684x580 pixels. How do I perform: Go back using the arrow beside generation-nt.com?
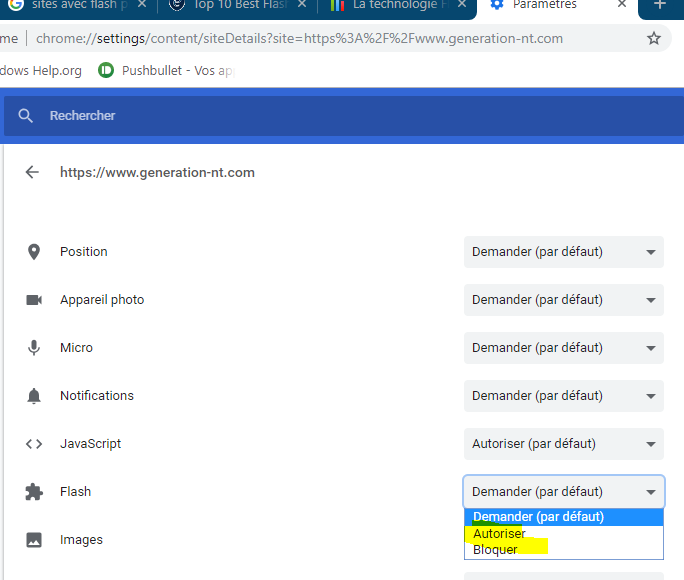[x=32, y=172]
